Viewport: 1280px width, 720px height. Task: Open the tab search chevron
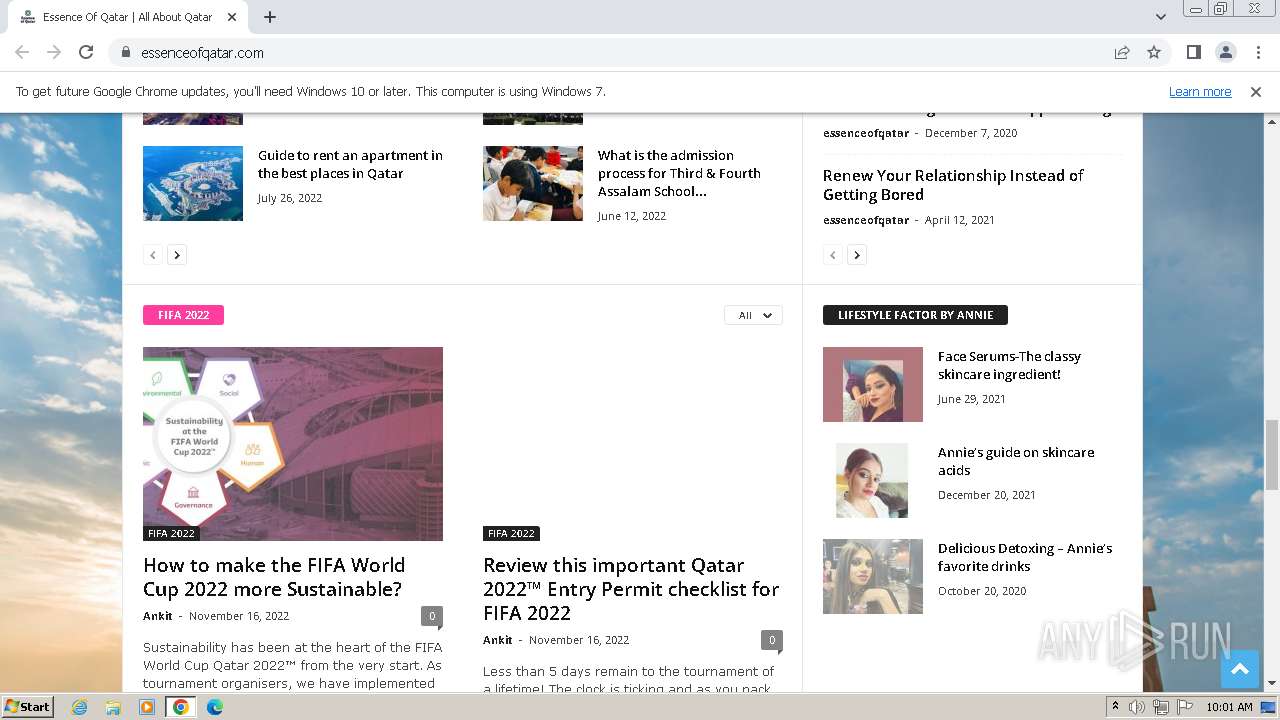1160,17
